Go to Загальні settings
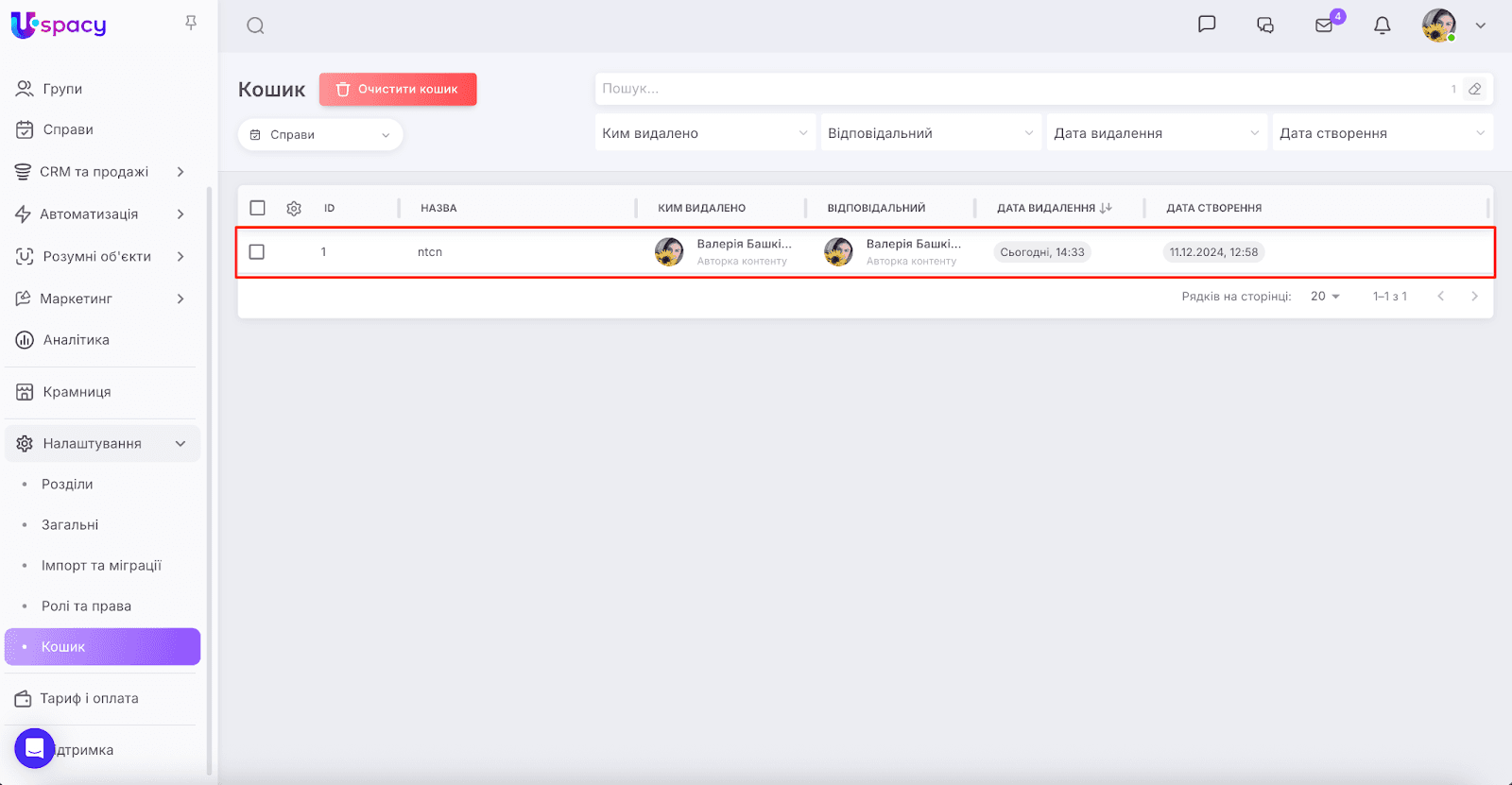 [x=70, y=525]
